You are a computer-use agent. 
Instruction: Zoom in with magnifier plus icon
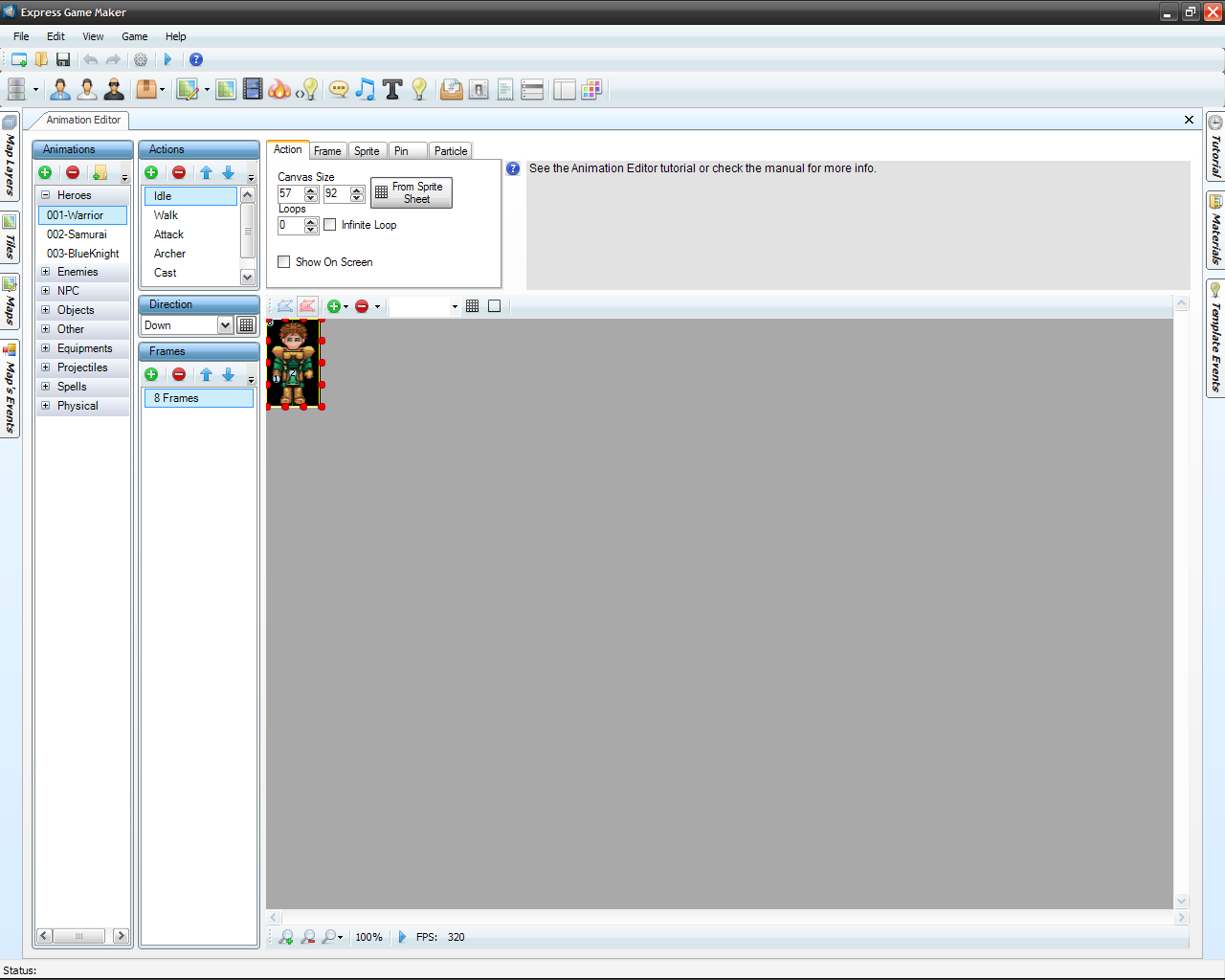(285, 937)
